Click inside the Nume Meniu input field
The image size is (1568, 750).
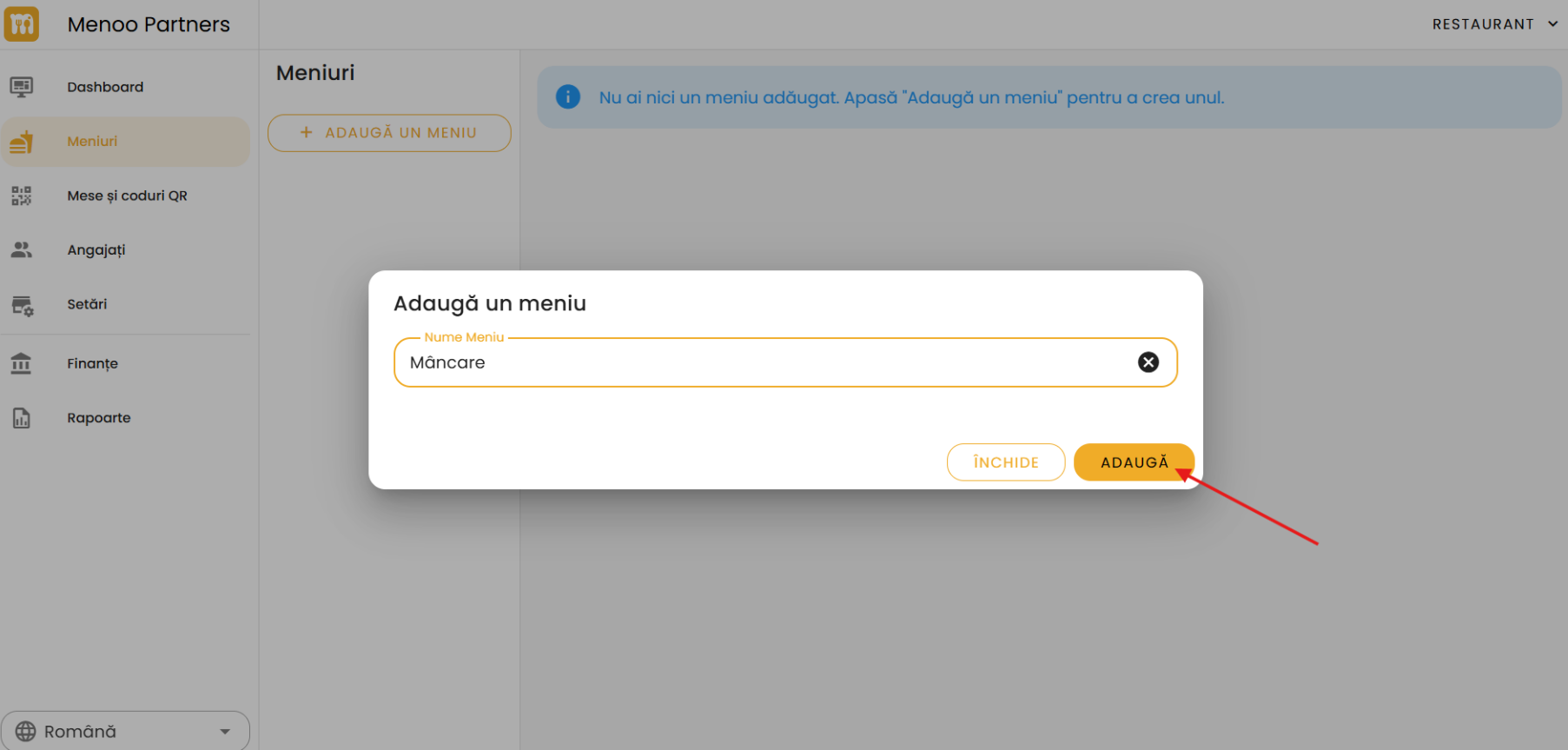[764, 362]
